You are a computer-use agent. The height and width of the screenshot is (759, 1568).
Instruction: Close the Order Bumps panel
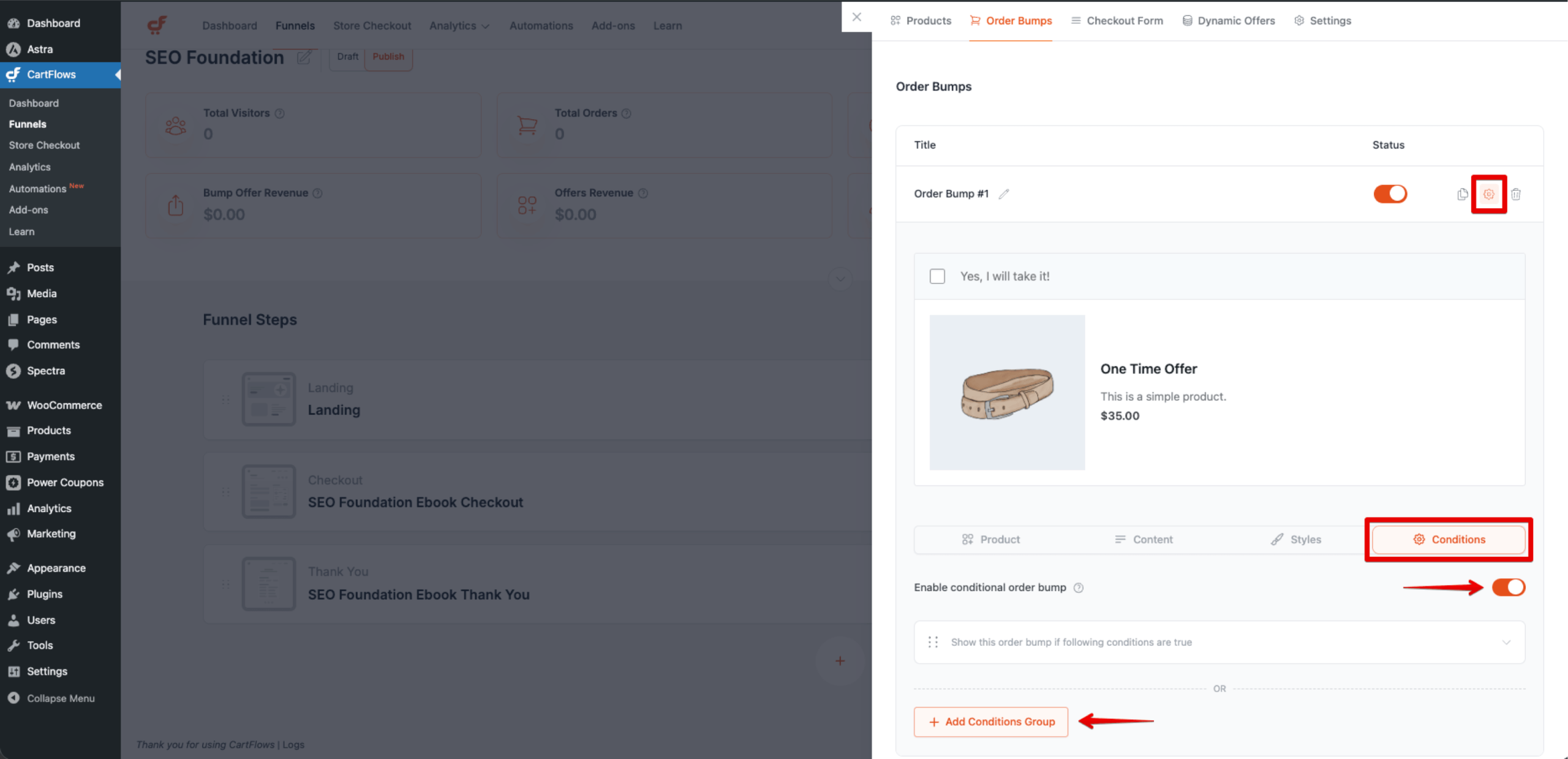[x=856, y=17]
